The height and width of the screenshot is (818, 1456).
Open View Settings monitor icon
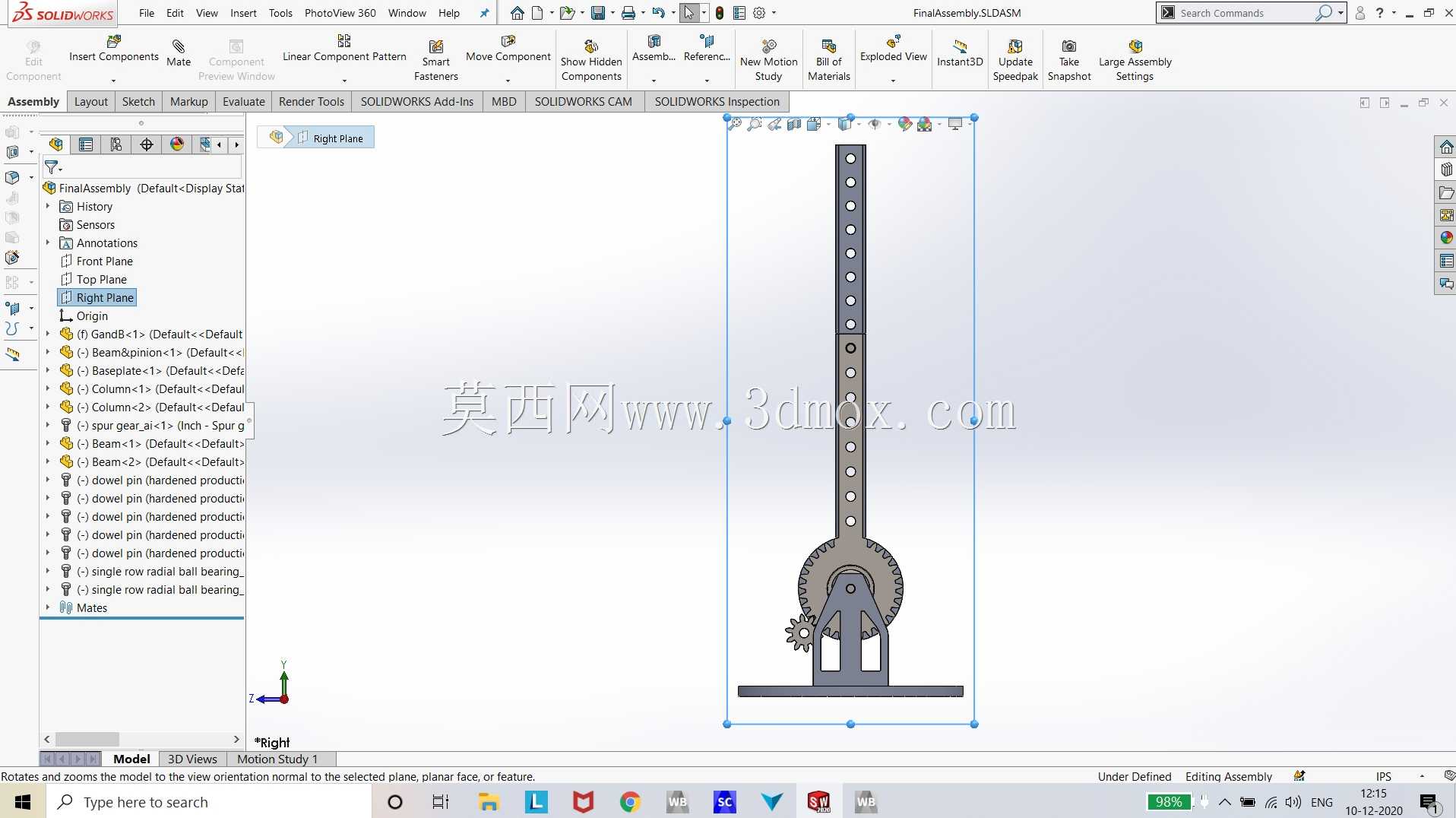955,124
